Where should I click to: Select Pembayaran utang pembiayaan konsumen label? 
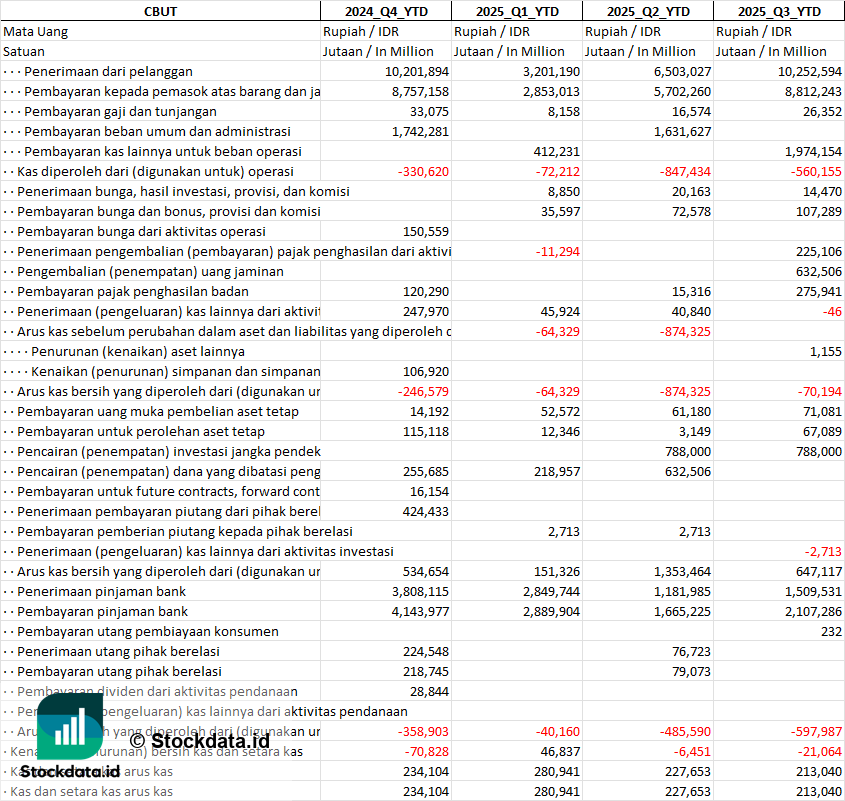tap(148, 632)
